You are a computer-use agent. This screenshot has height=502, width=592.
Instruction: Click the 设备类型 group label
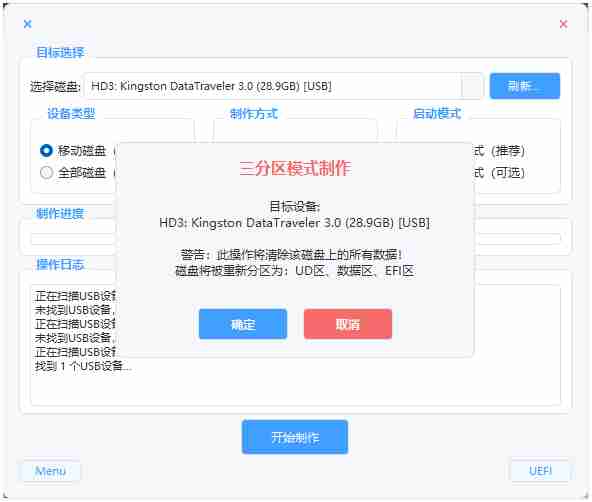coord(71,113)
